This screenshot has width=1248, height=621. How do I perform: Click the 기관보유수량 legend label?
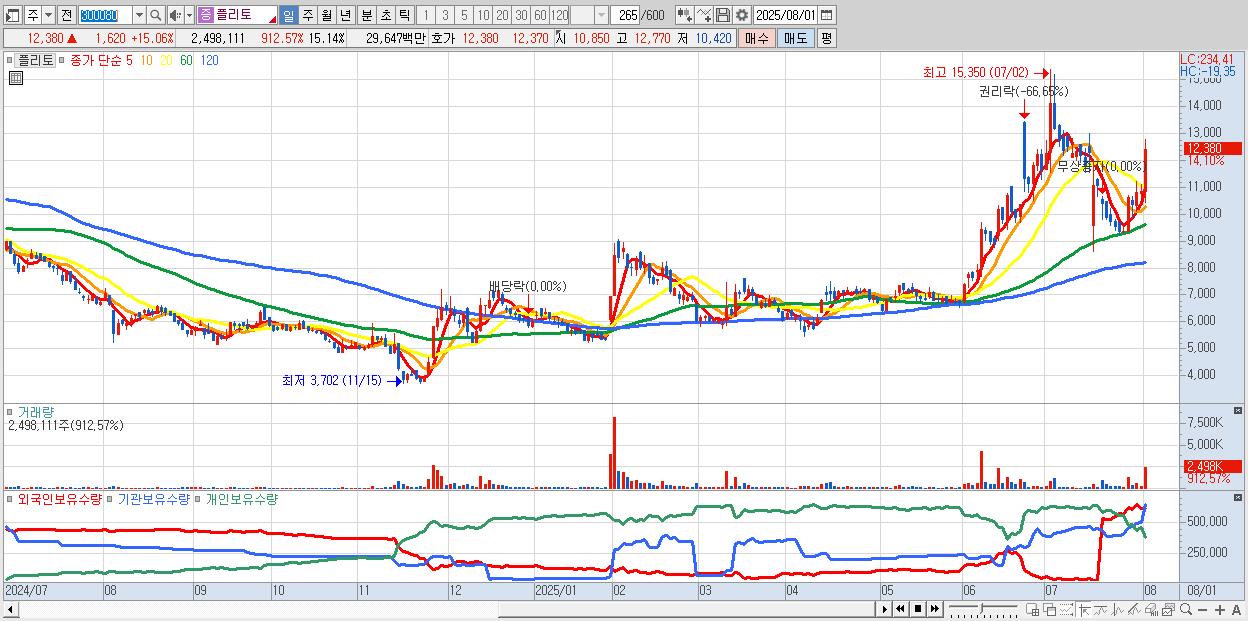click(154, 498)
